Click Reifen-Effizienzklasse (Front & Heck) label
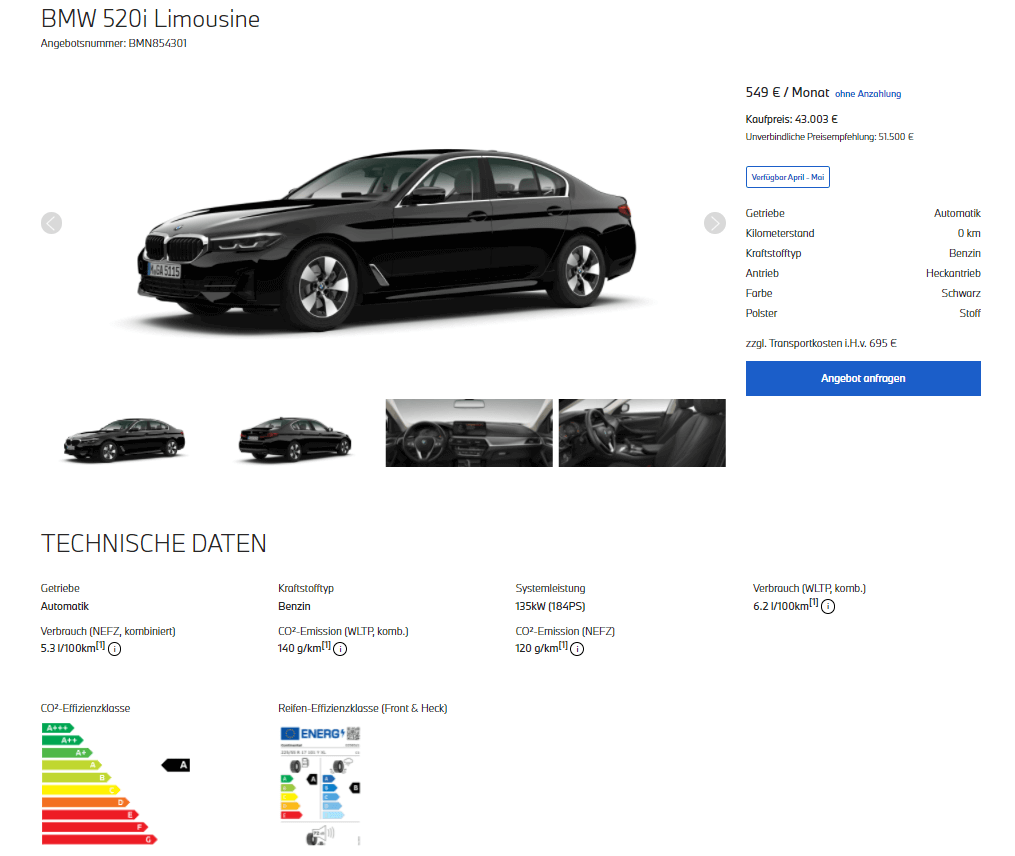The width and height of the screenshot is (1015, 856). click(x=362, y=708)
